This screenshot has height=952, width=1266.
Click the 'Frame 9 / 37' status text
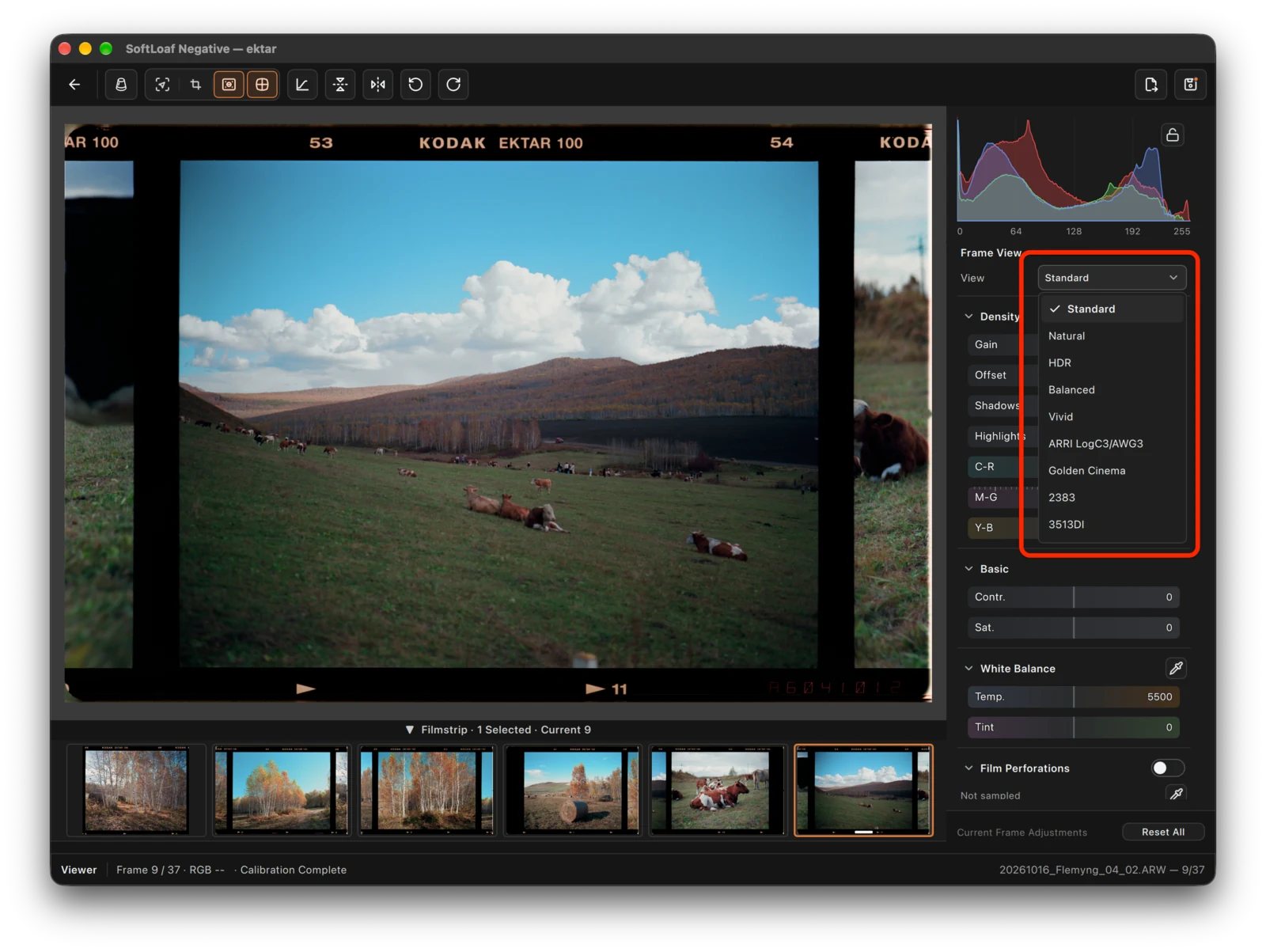(x=149, y=870)
